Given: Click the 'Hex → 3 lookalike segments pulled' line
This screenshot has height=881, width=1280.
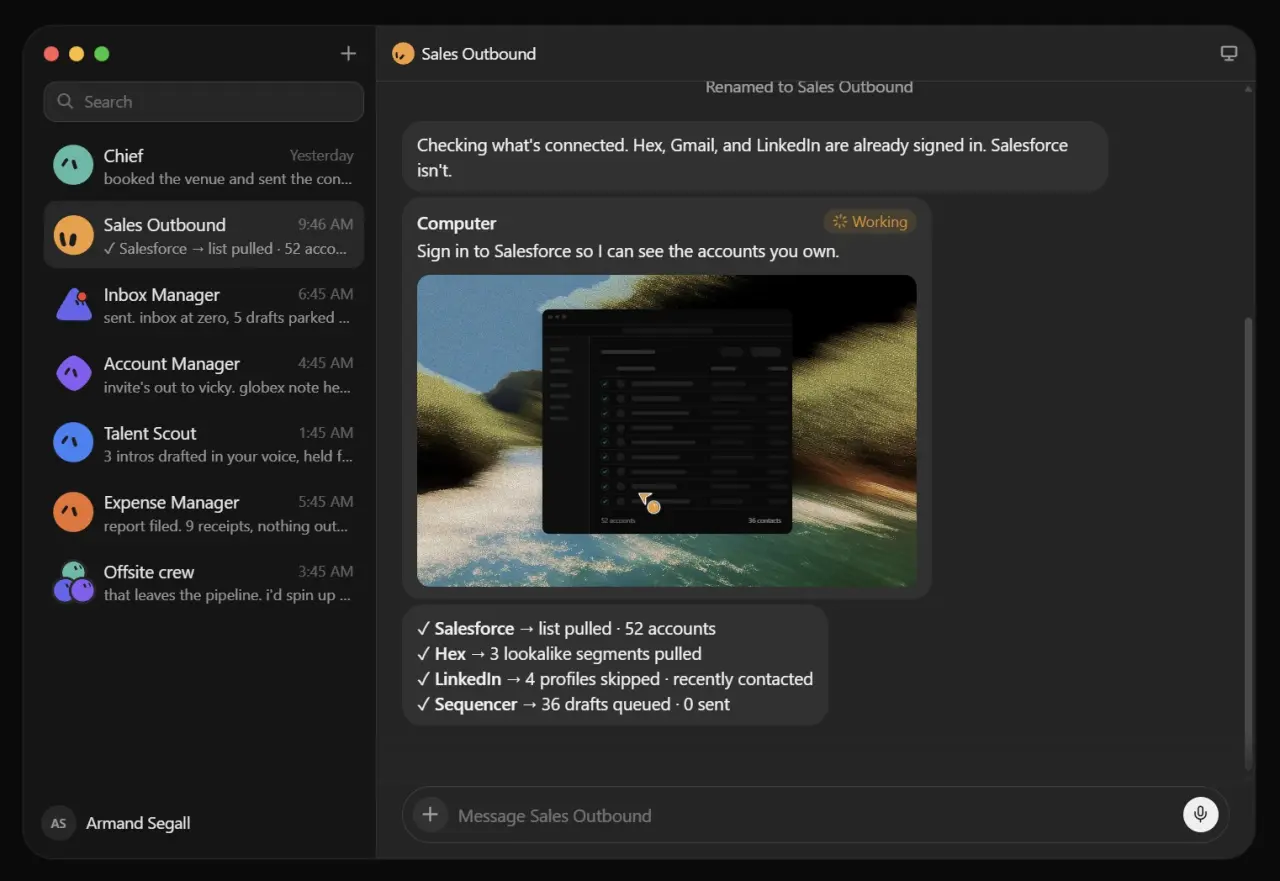Looking at the screenshot, I should [559, 654].
